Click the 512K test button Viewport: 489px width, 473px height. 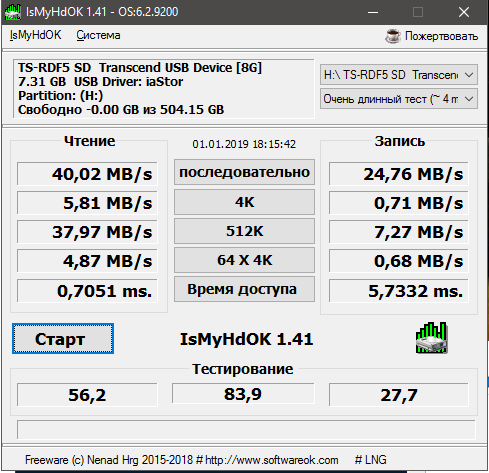[x=244, y=231]
